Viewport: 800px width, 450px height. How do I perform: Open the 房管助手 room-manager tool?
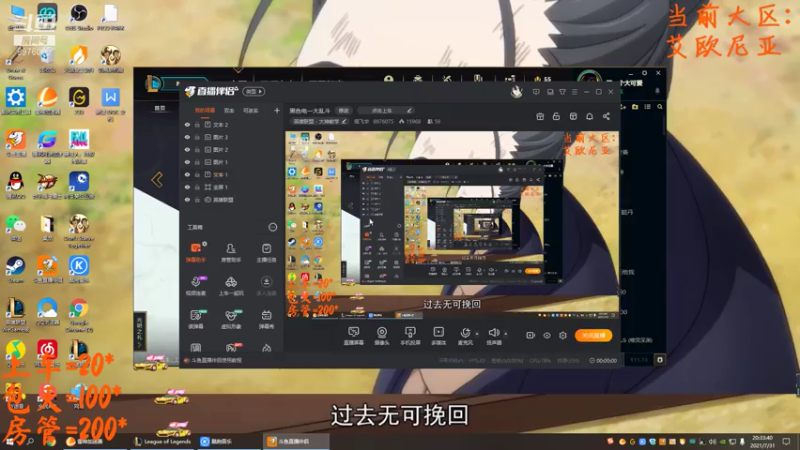(231, 252)
